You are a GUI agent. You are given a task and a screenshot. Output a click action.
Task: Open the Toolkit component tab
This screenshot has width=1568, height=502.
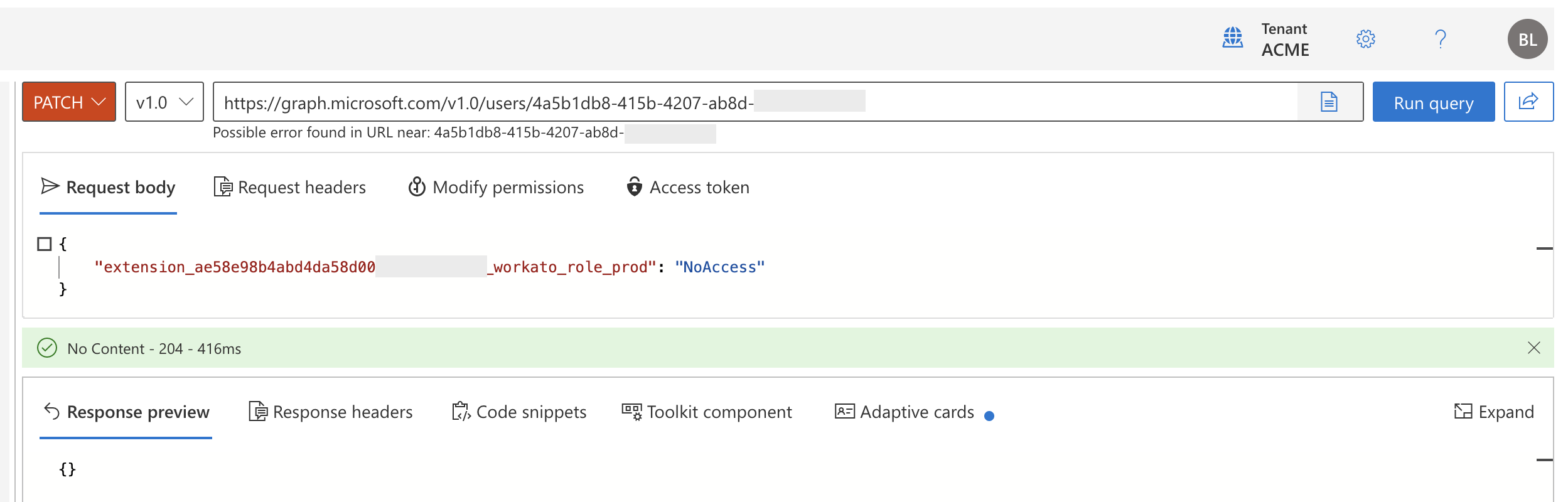707,412
